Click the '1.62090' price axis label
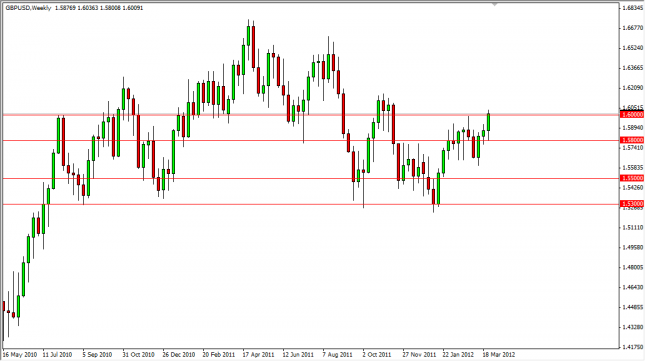The height and width of the screenshot is (361, 645). [633, 88]
